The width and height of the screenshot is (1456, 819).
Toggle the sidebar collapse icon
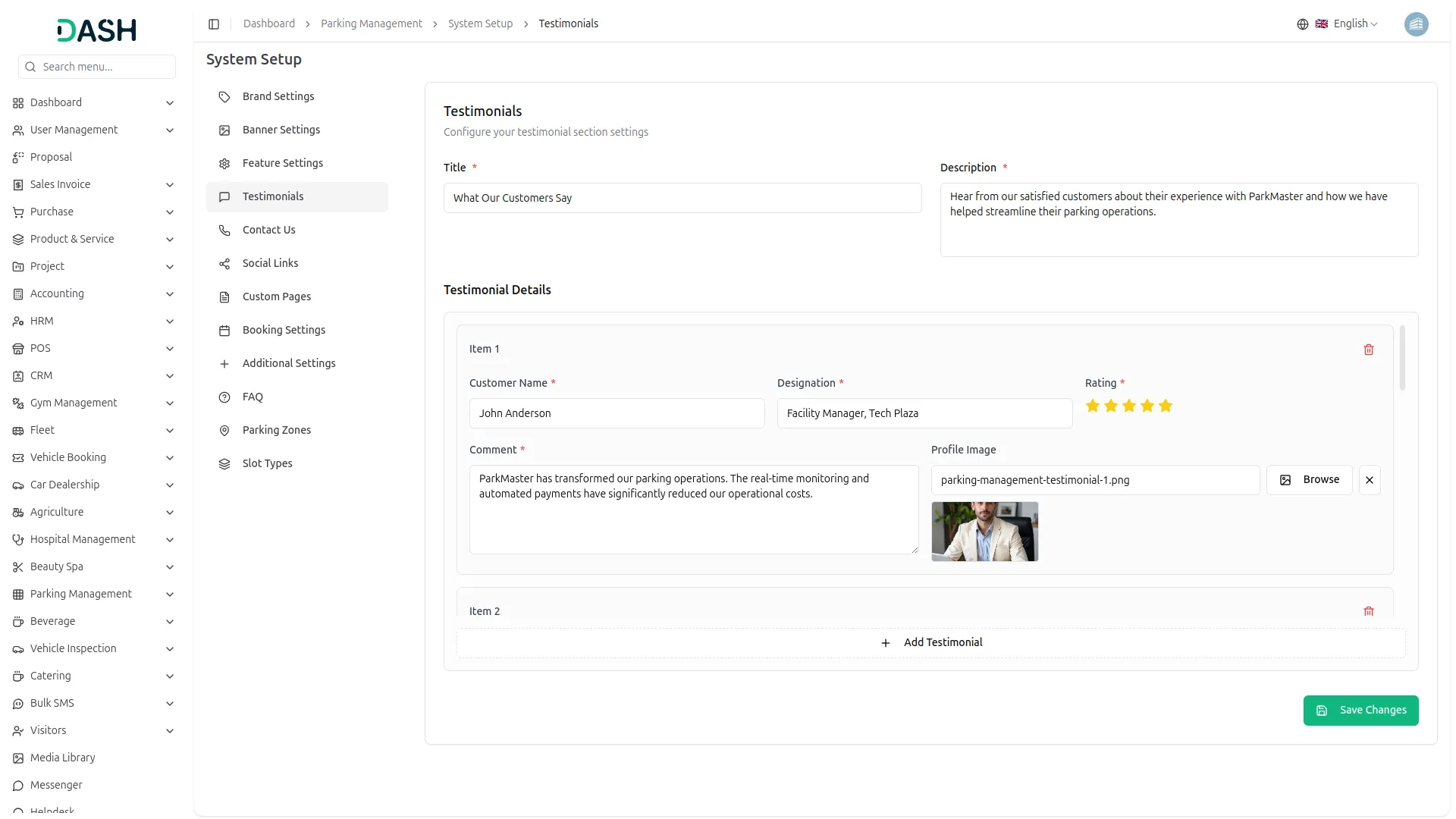pos(214,24)
